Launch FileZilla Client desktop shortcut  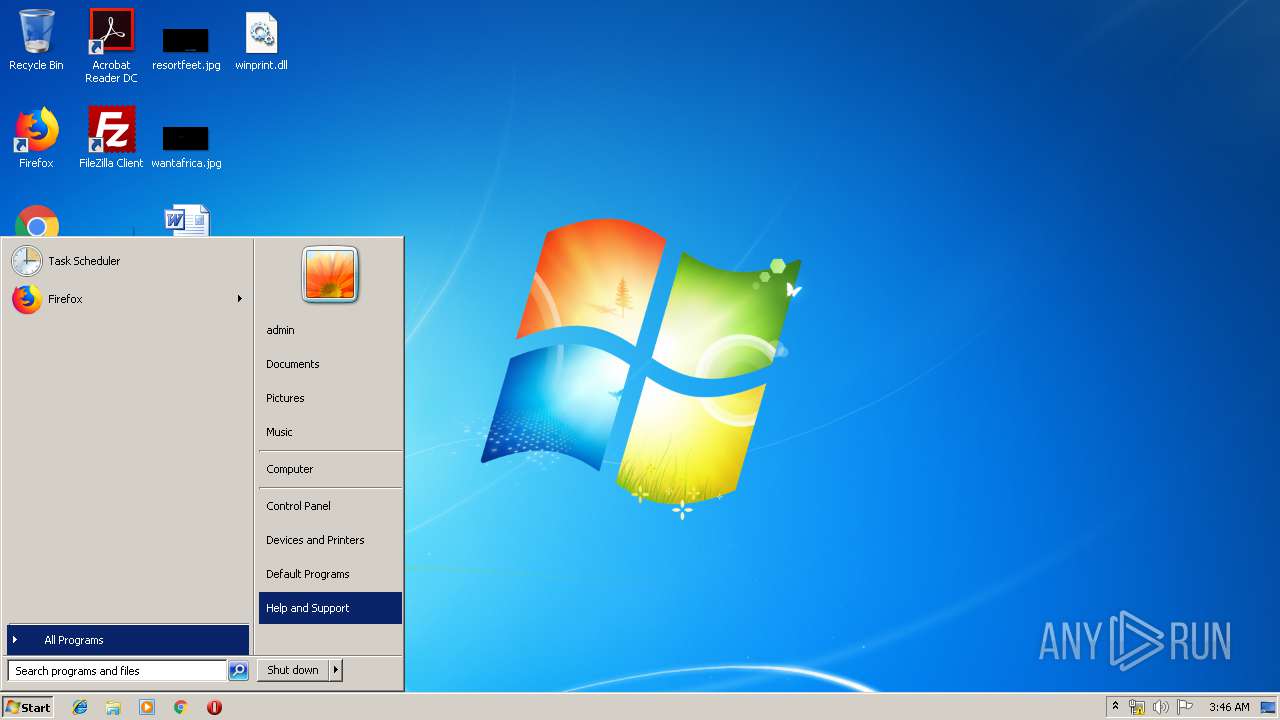coord(111,138)
